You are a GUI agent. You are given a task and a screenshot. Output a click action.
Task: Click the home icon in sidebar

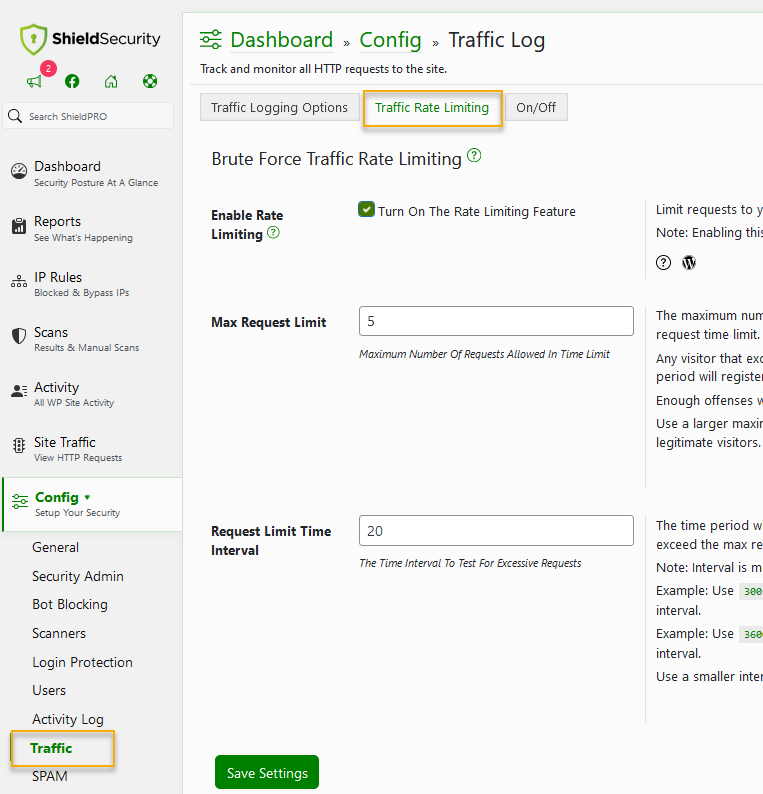pos(111,81)
